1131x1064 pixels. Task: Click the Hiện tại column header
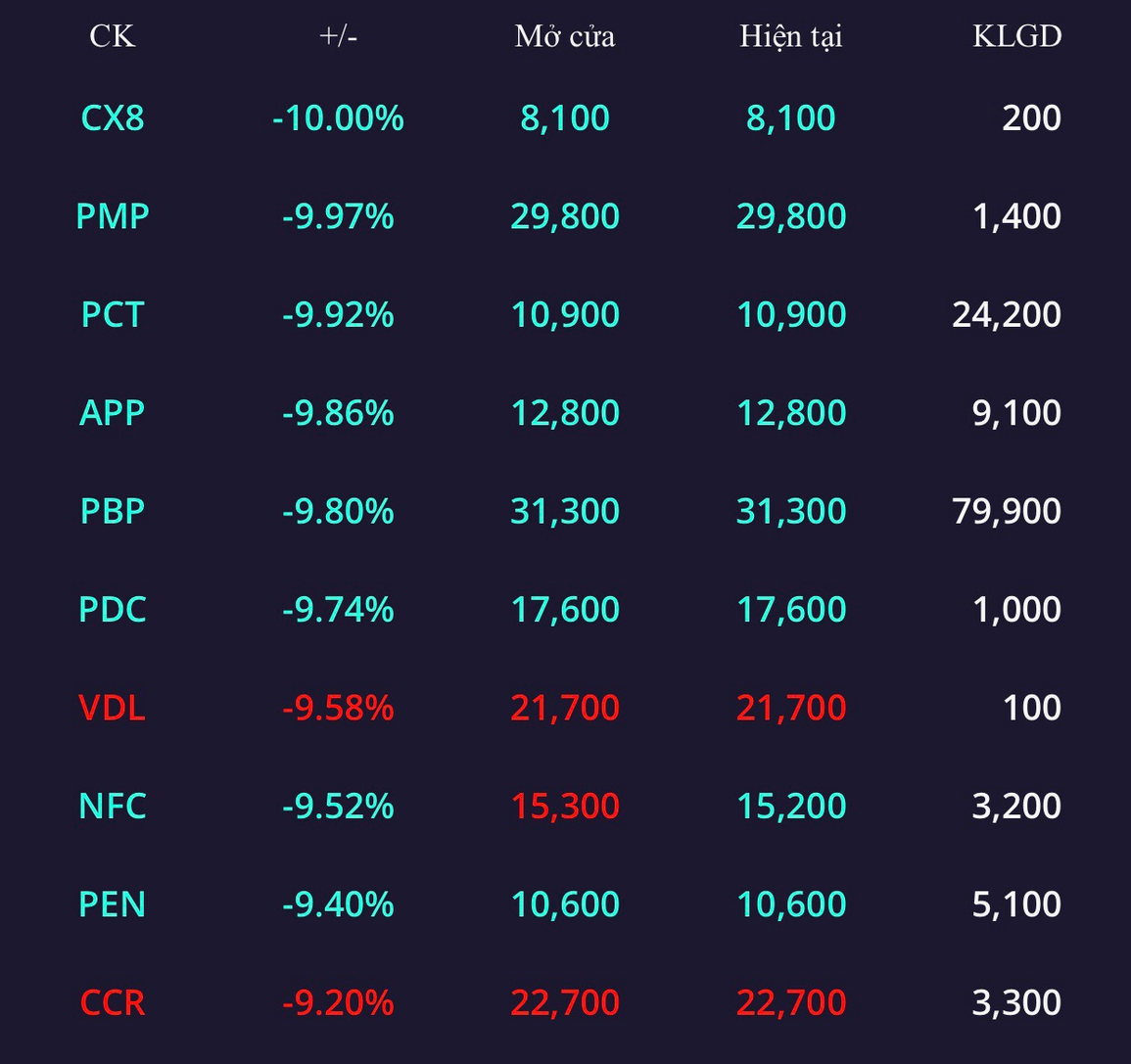click(x=790, y=36)
